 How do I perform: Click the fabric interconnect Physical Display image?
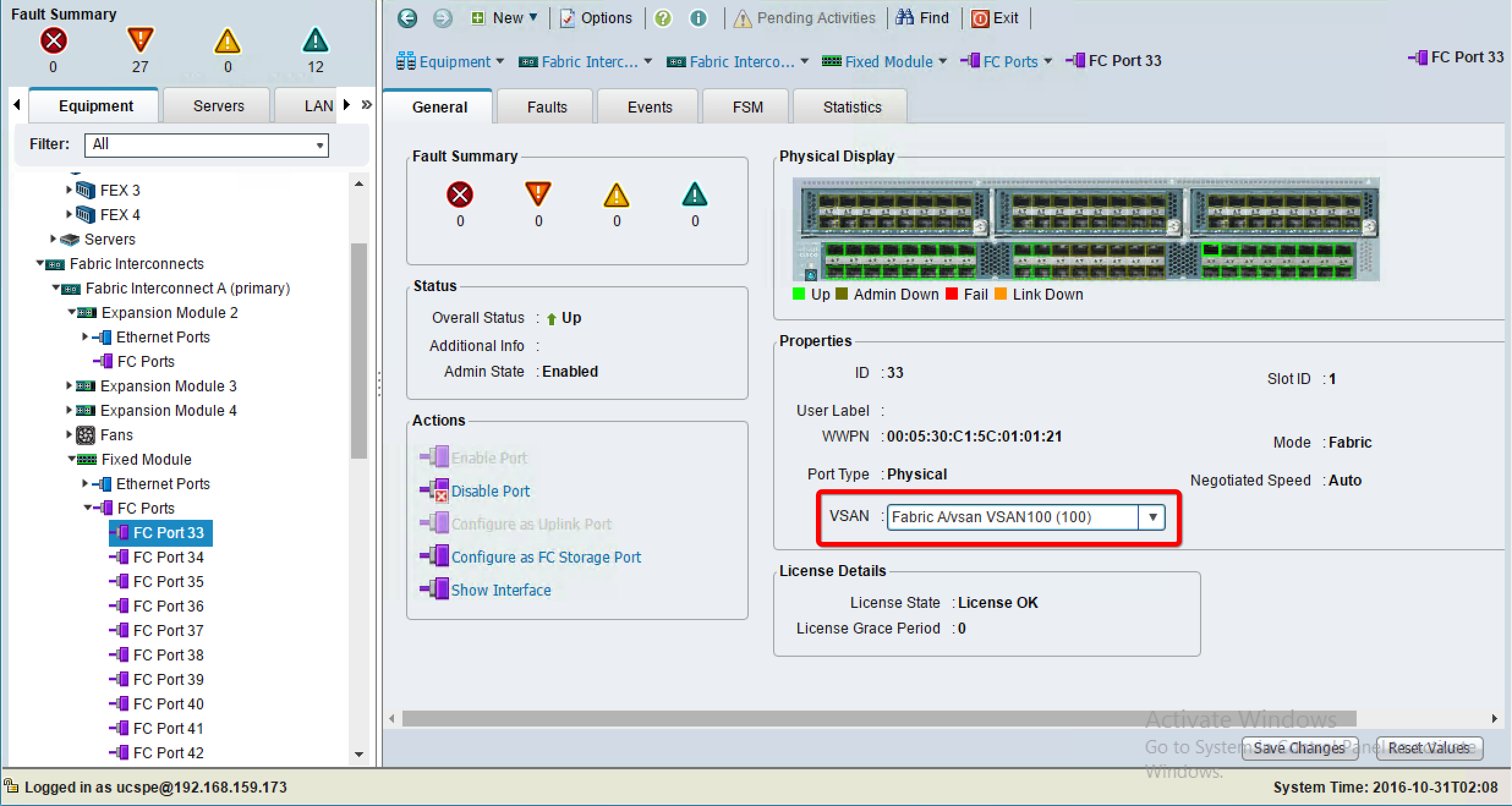click(1086, 229)
